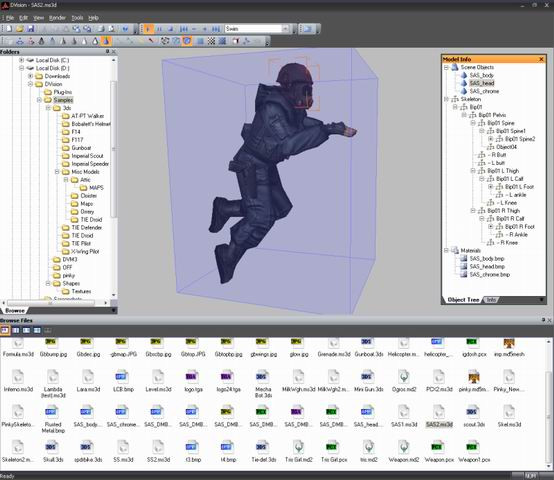
Task: Open the Swim animation dropdown
Action: tap(285, 29)
